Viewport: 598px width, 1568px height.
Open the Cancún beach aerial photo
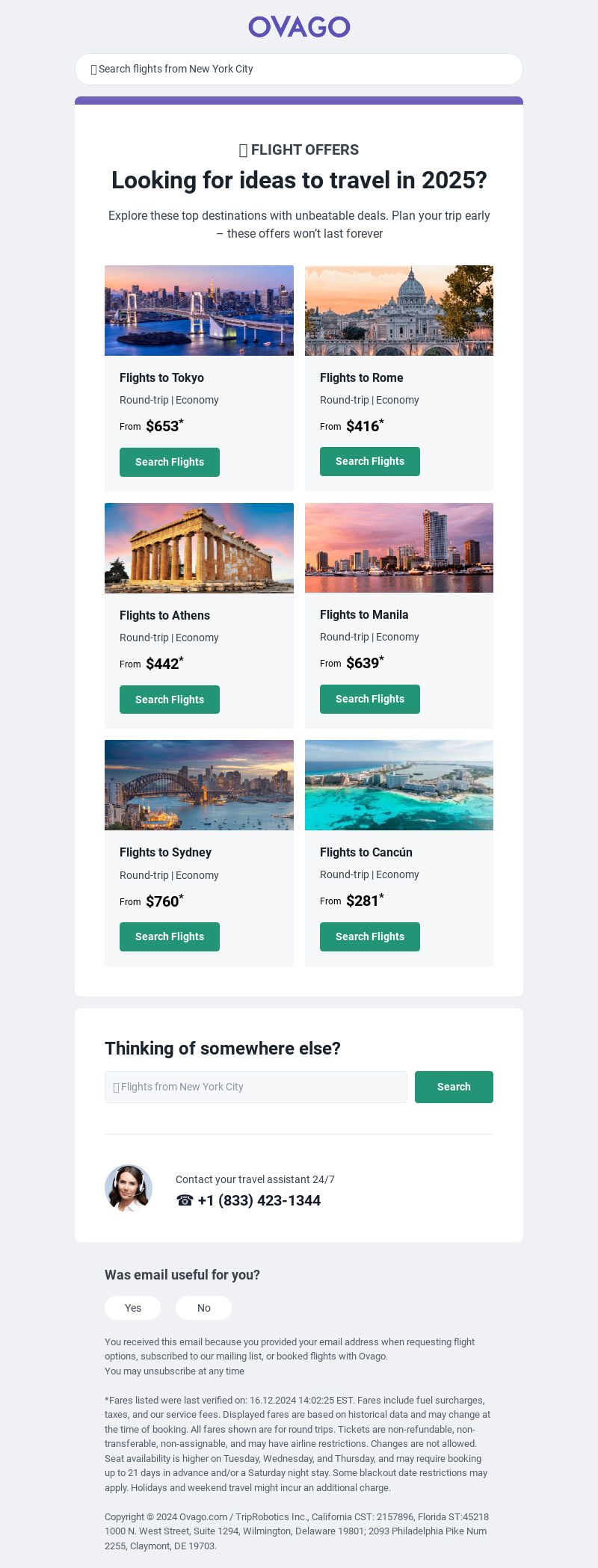coord(399,785)
